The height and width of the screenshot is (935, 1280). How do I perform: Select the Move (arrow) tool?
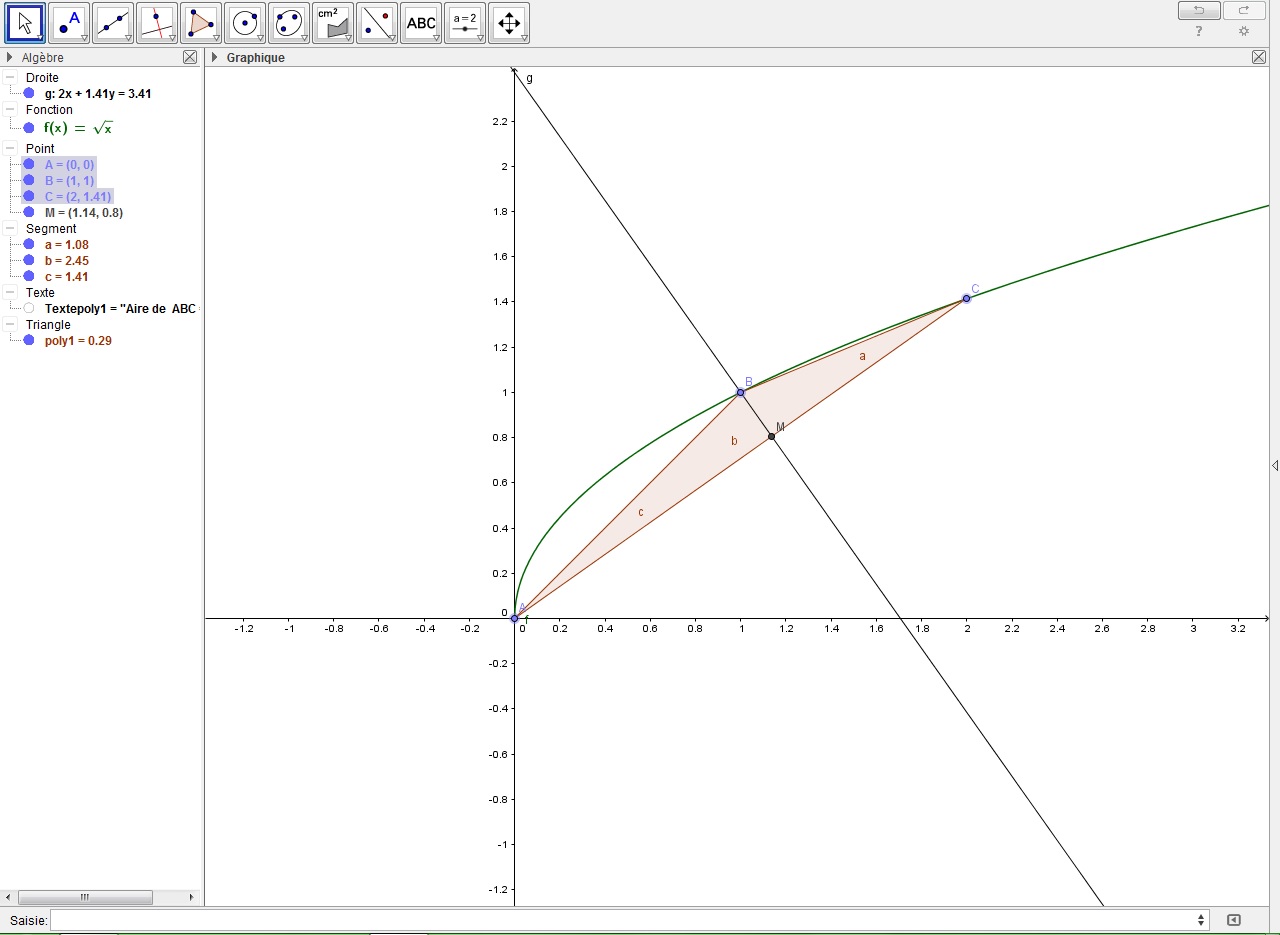point(25,23)
